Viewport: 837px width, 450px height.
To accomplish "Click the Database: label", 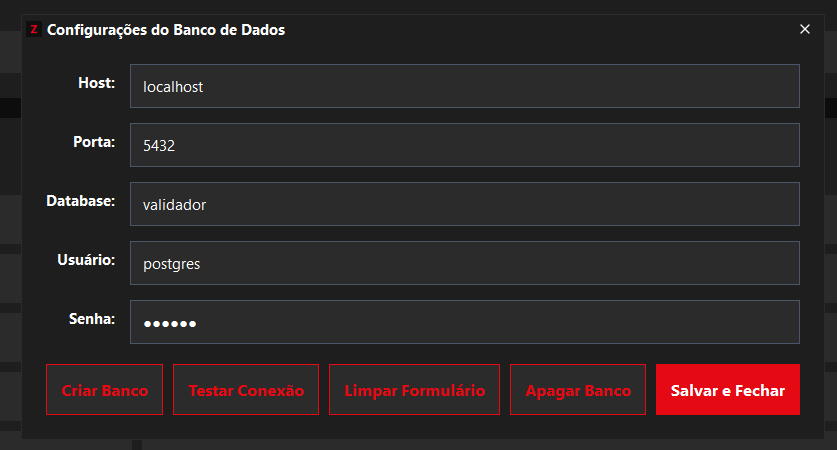I will [81, 201].
